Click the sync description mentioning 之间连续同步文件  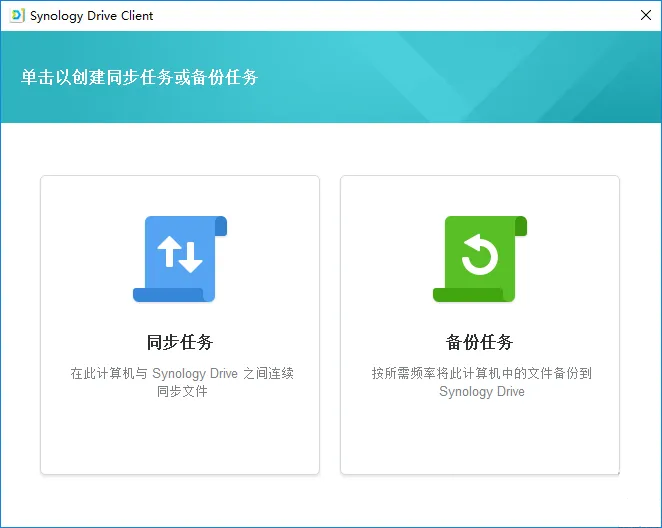point(182,382)
